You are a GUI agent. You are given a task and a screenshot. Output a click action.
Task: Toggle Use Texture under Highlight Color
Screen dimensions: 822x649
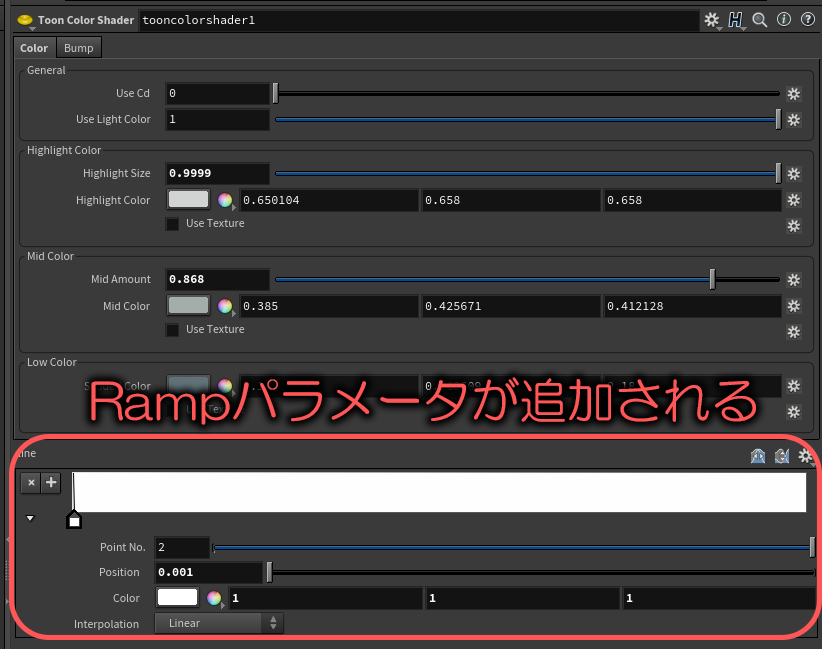coord(172,224)
